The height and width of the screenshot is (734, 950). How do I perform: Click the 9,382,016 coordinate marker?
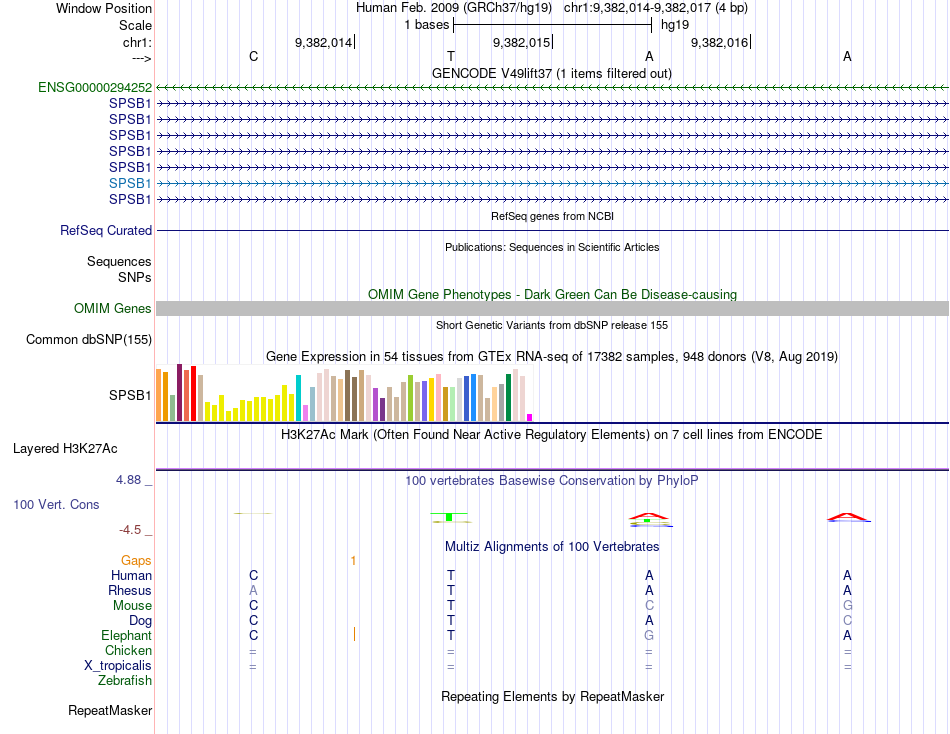(x=719, y=42)
